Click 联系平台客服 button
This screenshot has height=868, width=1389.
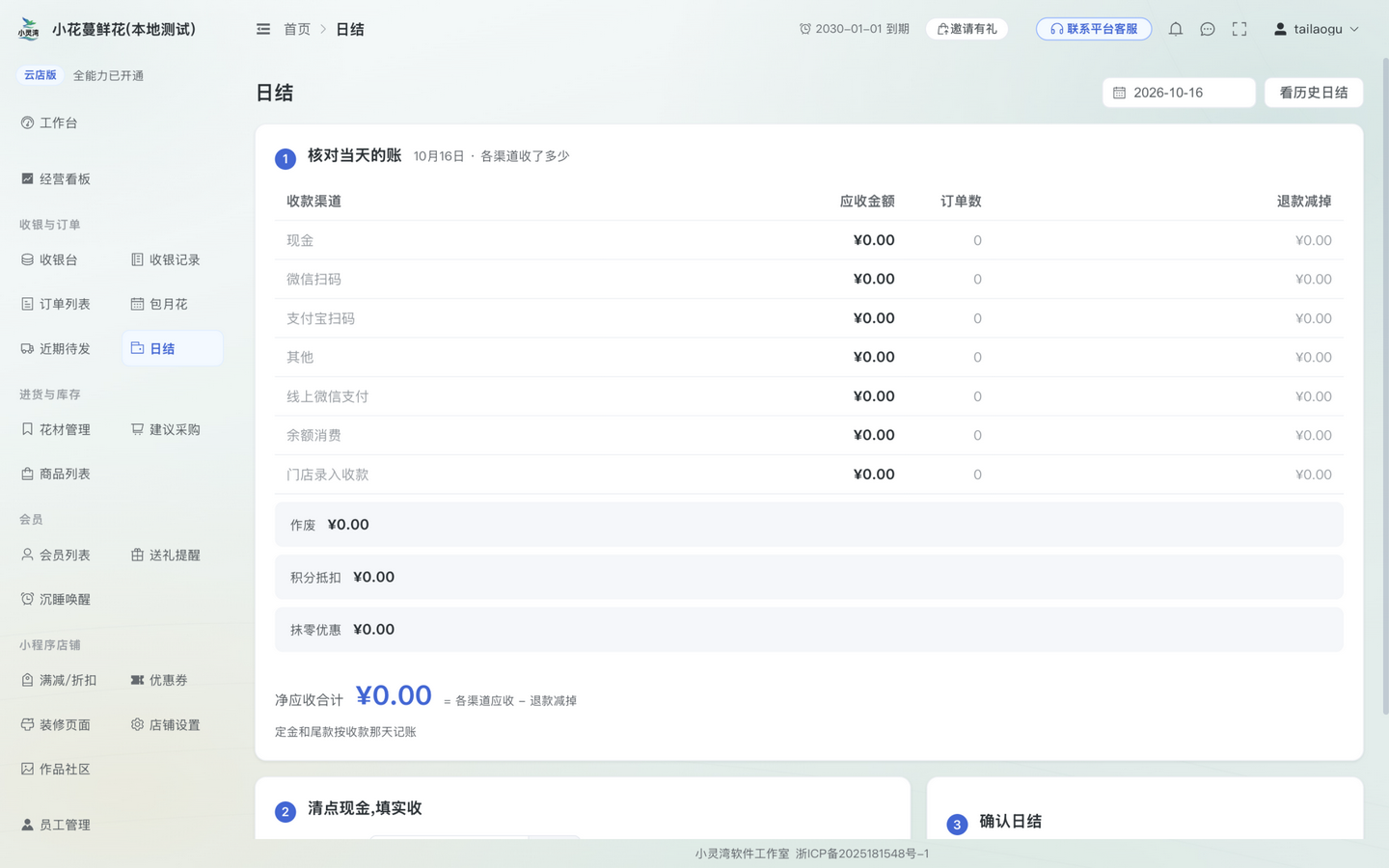tap(1094, 29)
